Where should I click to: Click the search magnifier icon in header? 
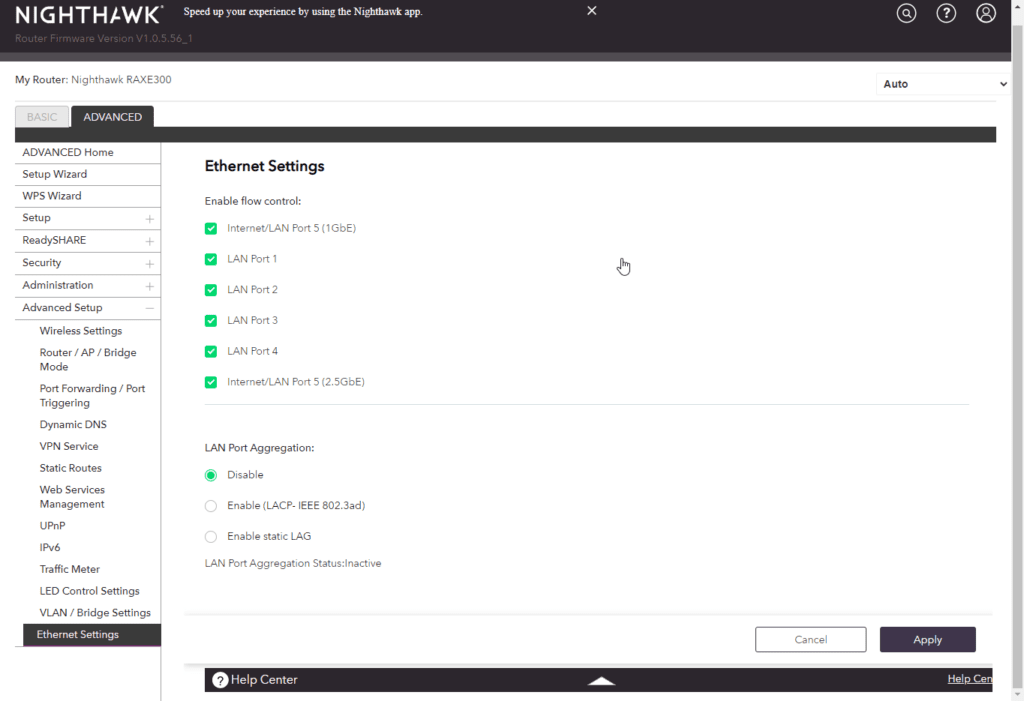point(906,13)
